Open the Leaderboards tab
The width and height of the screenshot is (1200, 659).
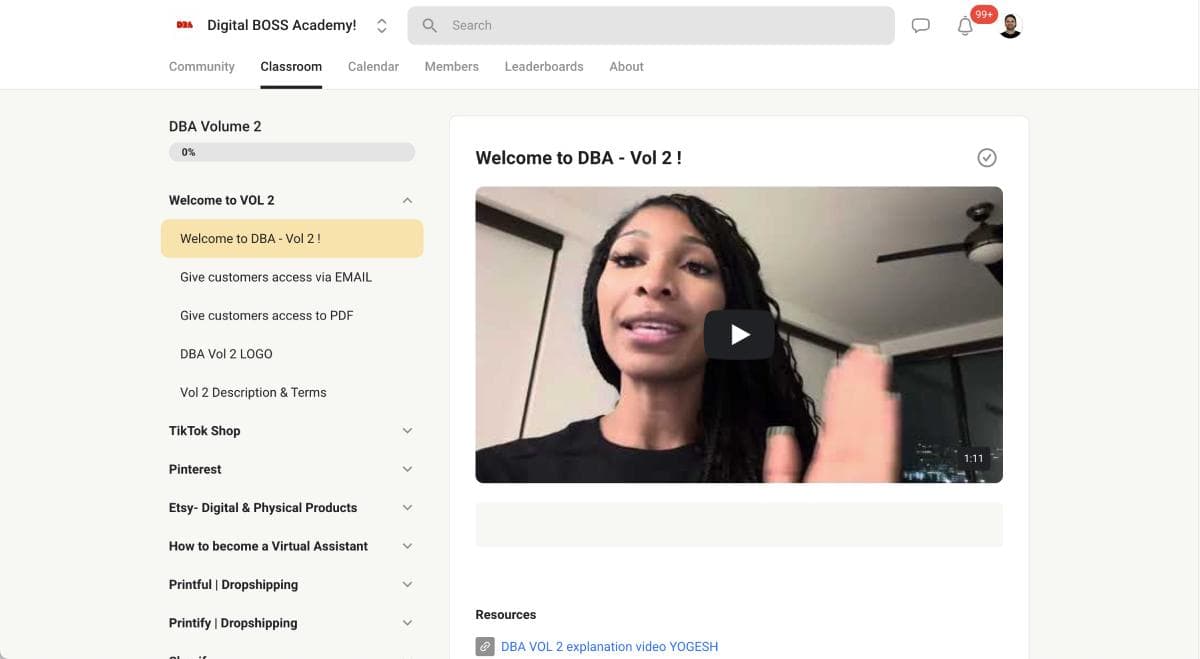click(544, 66)
